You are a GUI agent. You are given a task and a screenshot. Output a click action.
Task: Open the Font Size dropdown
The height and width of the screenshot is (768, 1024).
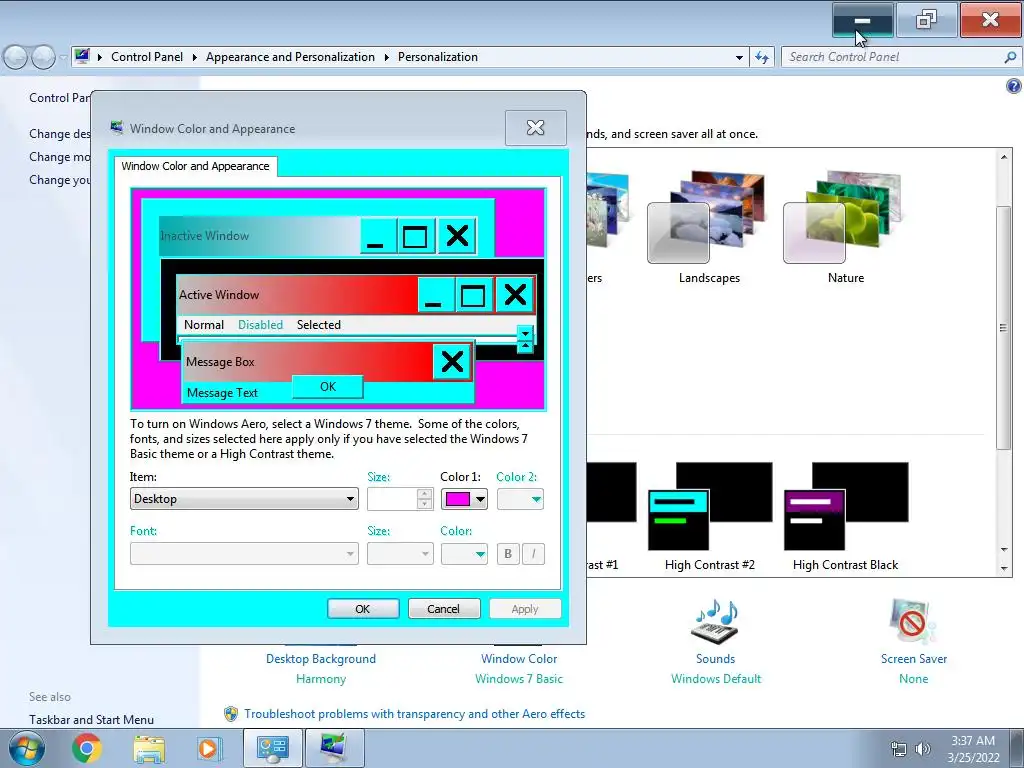[400, 554]
